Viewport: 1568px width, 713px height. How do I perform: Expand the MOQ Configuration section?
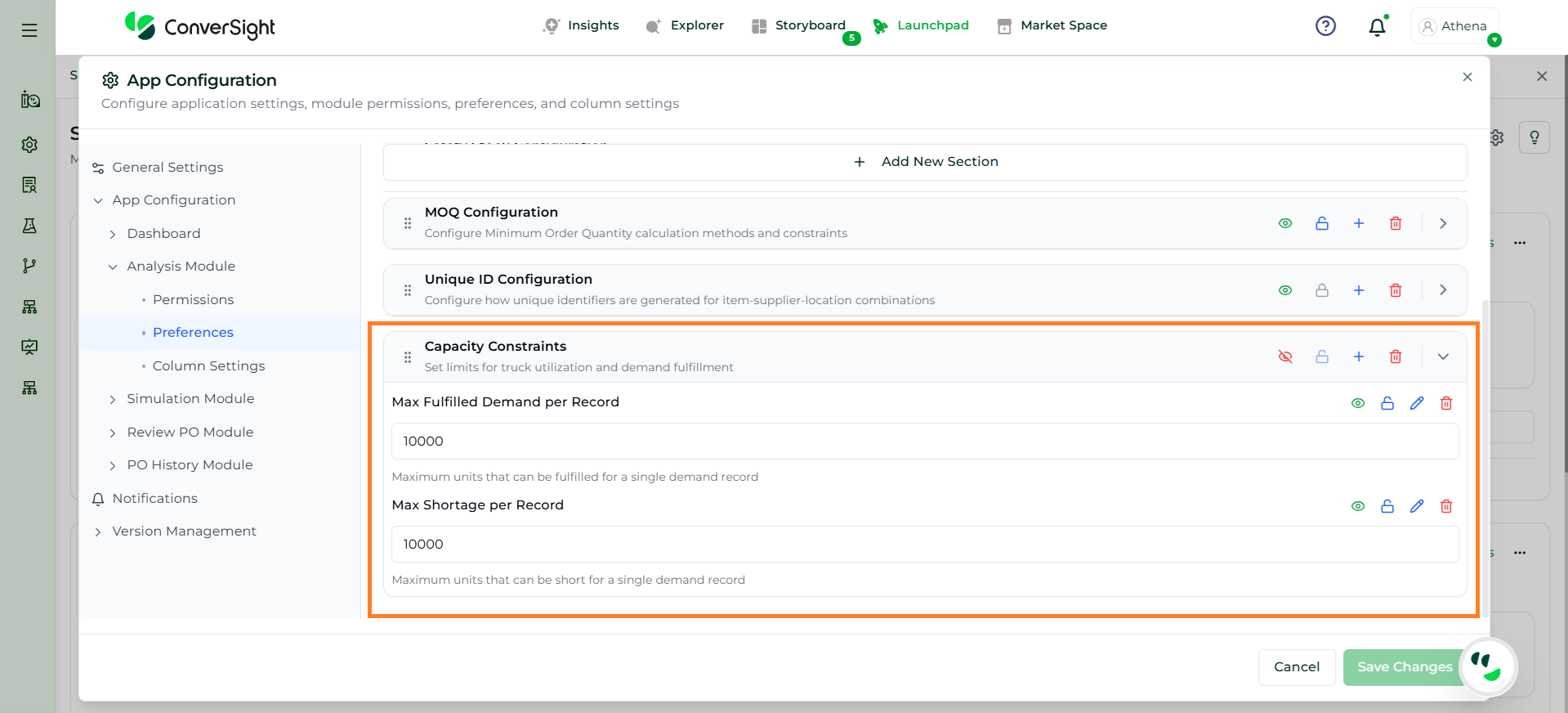click(x=1443, y=223)
